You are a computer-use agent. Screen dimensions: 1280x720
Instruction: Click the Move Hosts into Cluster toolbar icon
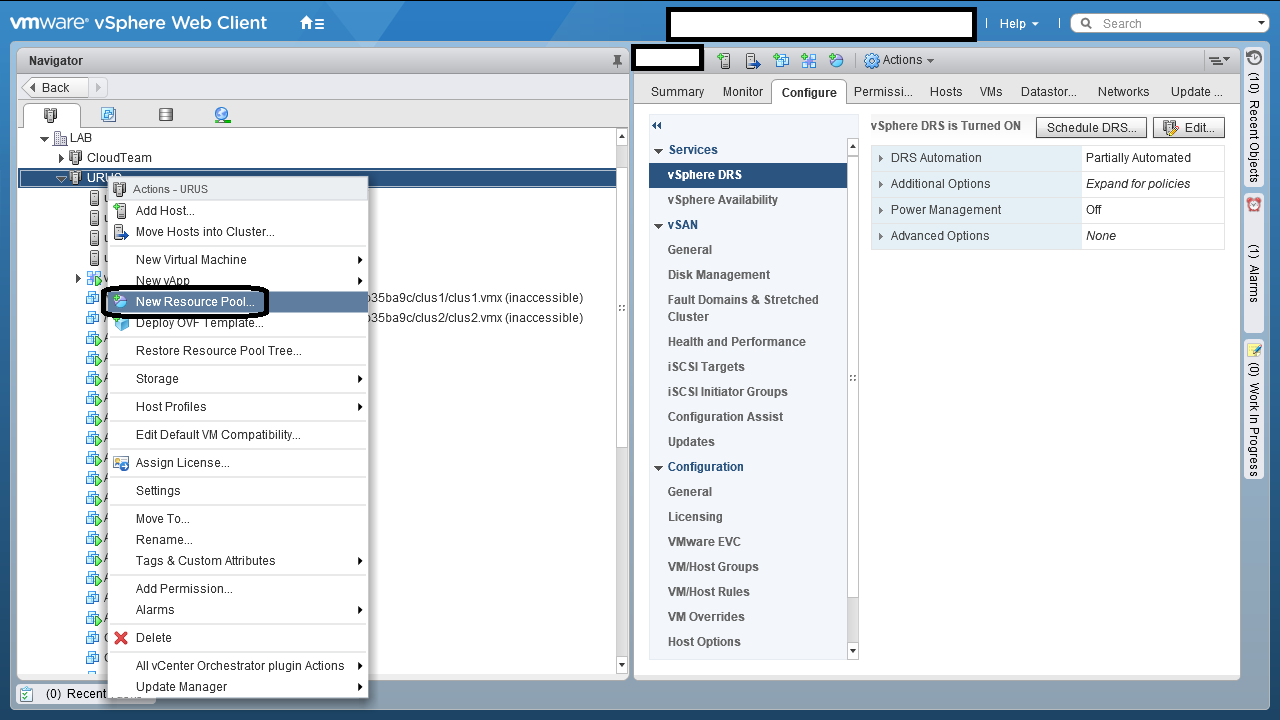coord(753,61)
